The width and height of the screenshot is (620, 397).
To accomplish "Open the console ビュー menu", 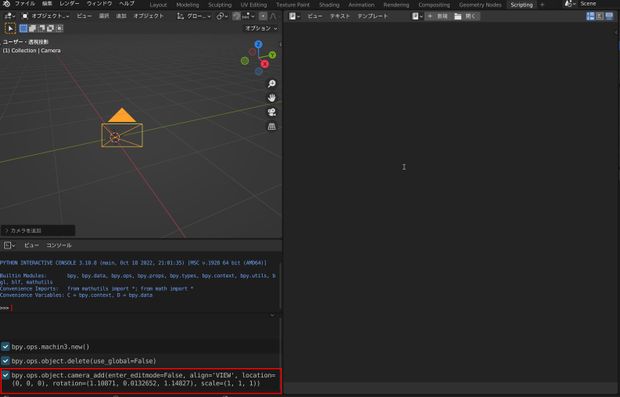I will point(31,246).
